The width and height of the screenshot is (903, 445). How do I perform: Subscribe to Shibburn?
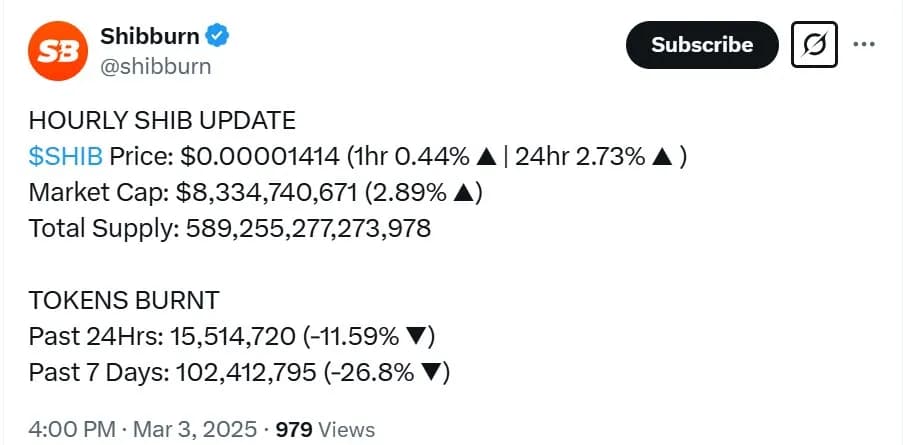pos(702,45)
